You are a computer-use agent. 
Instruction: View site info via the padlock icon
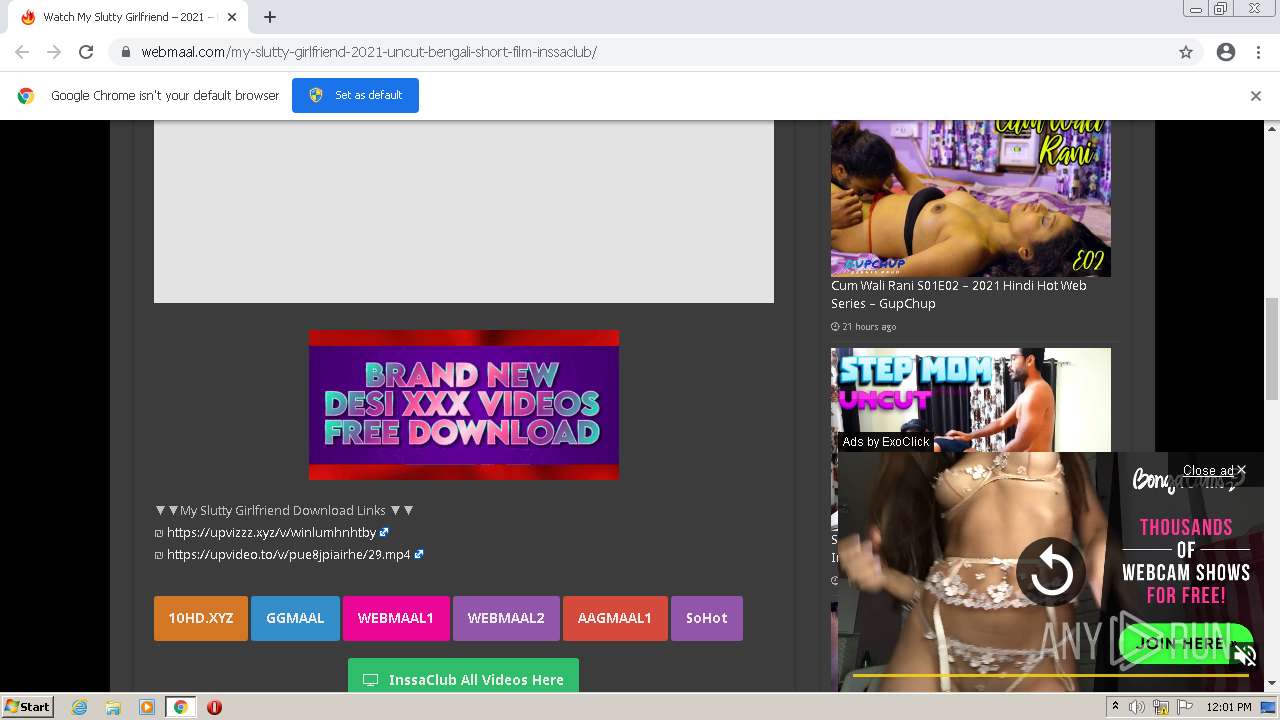pyautogui.click(x=126, y=52)
